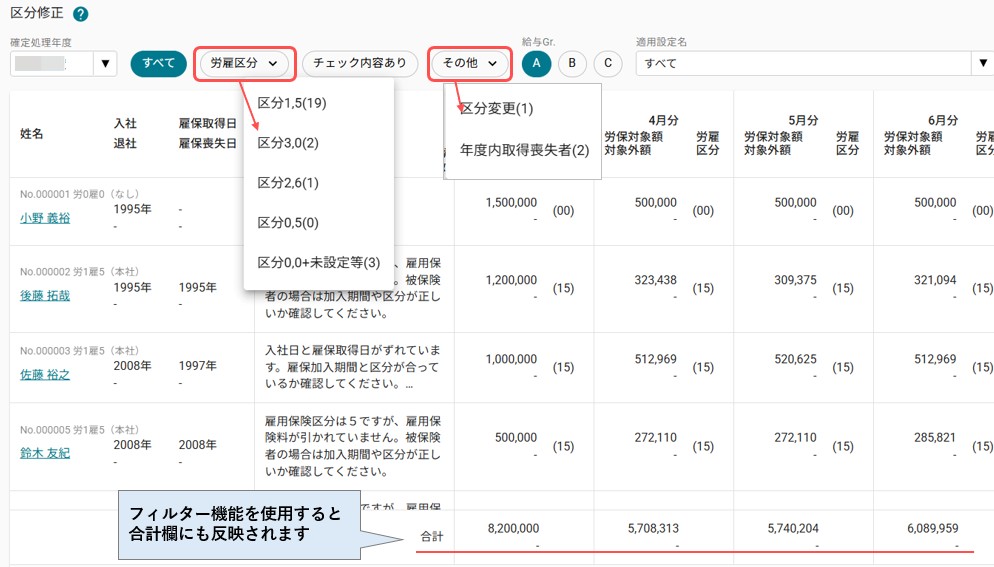Screen dimensions: 994x567
Task: Select salary group A
Action: pos(536,63)
